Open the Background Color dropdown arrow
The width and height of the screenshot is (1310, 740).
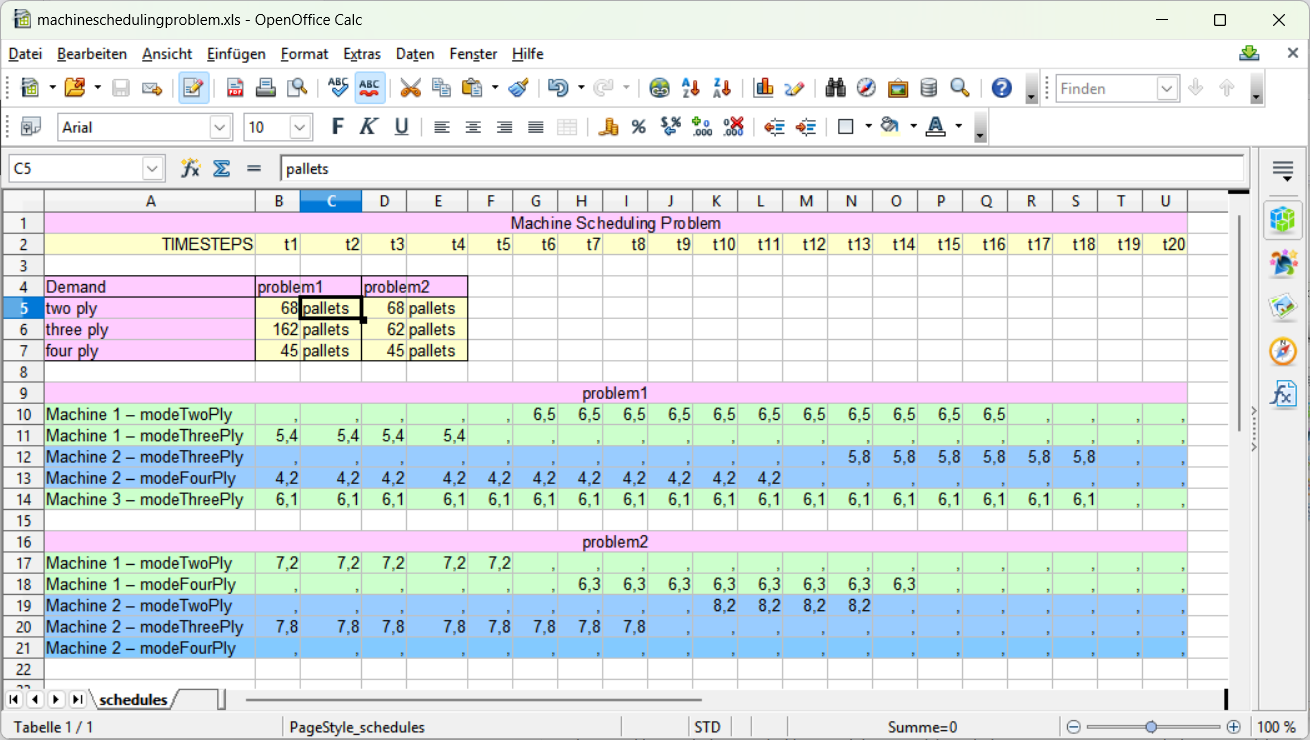[x=913, y=127]
